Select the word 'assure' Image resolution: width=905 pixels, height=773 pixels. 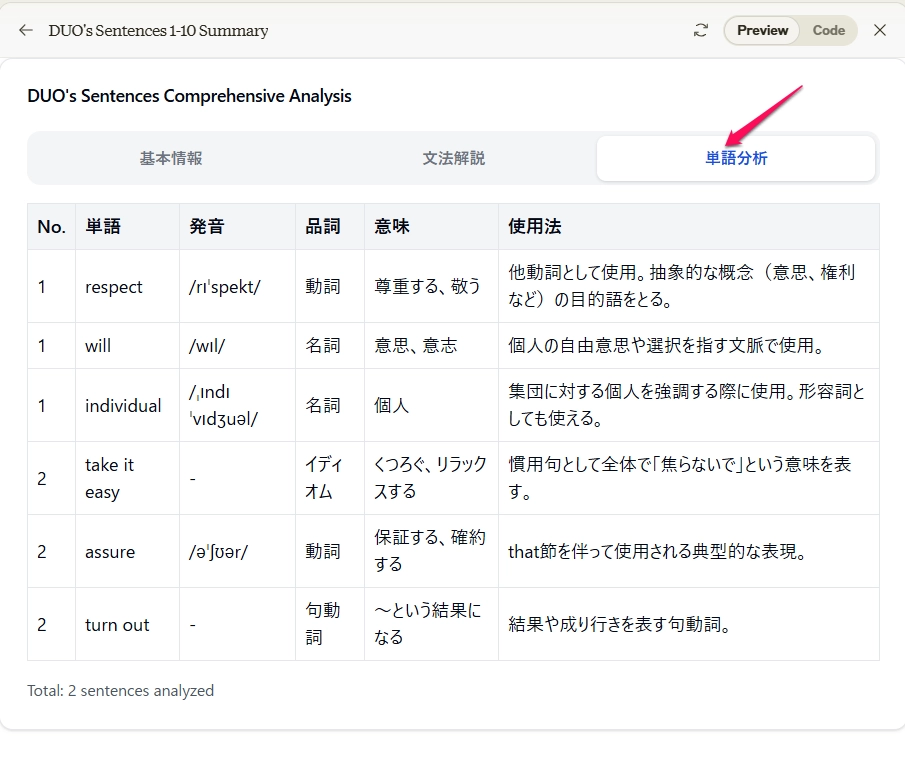pyautogui.click(x=110, y=552)
